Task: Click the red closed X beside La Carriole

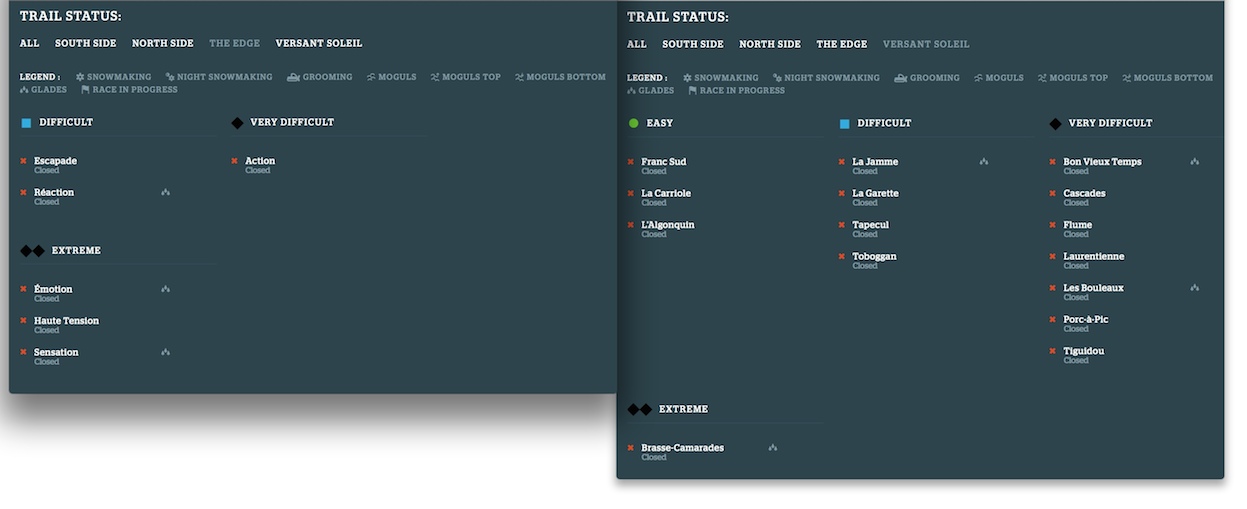Action: (x=631, y=194)
